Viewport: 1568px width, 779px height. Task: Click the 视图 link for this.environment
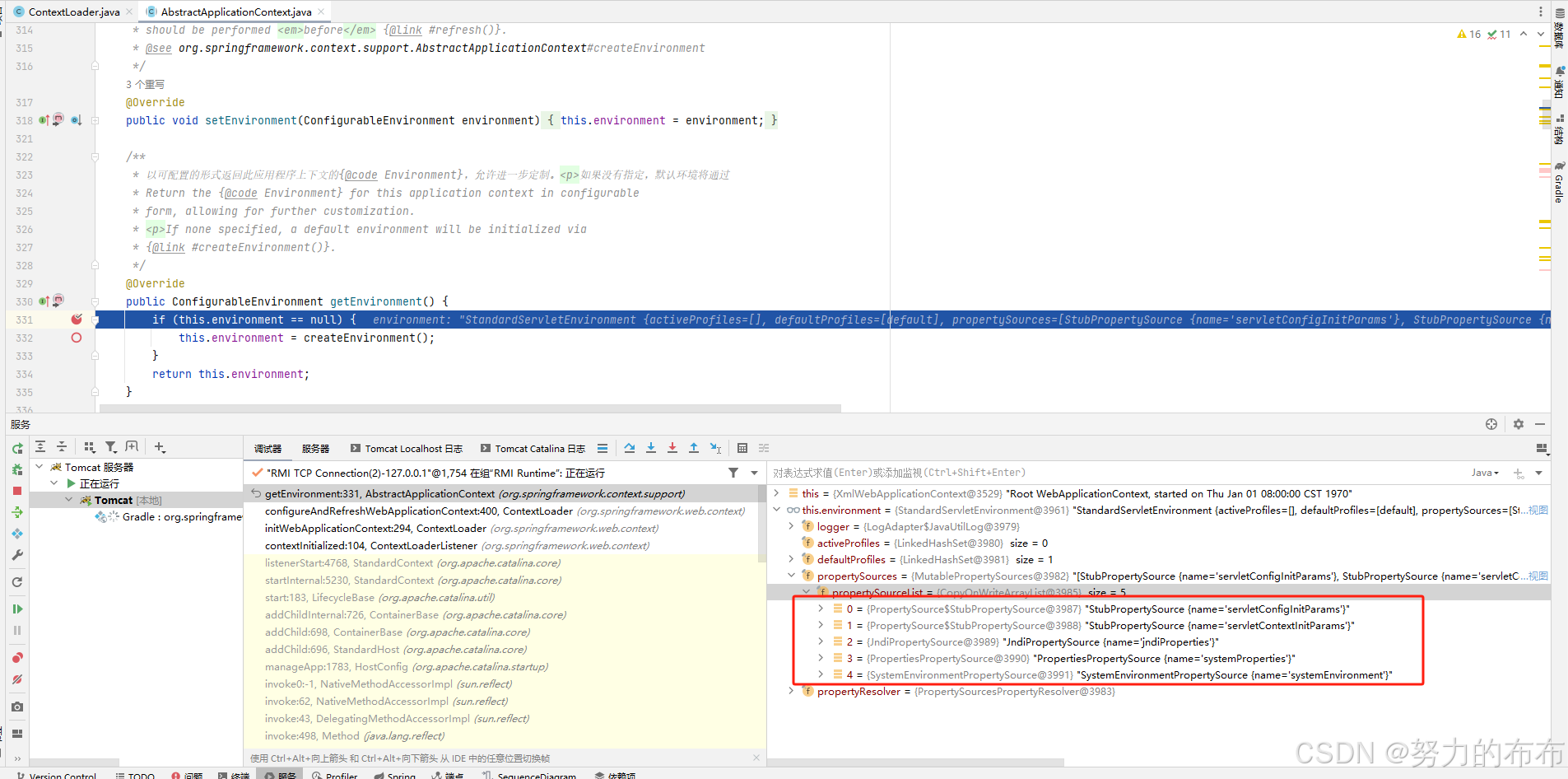tap(1538, 510)
